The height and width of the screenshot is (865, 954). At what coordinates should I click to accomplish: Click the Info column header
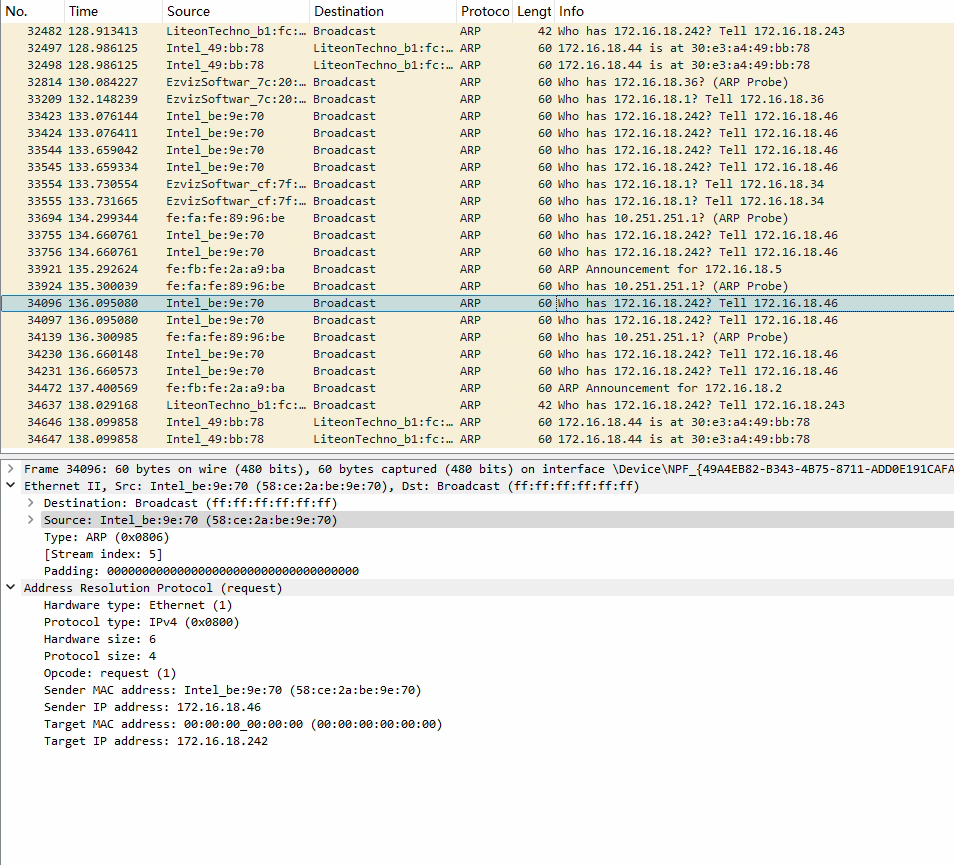click(x=754, y=11)
